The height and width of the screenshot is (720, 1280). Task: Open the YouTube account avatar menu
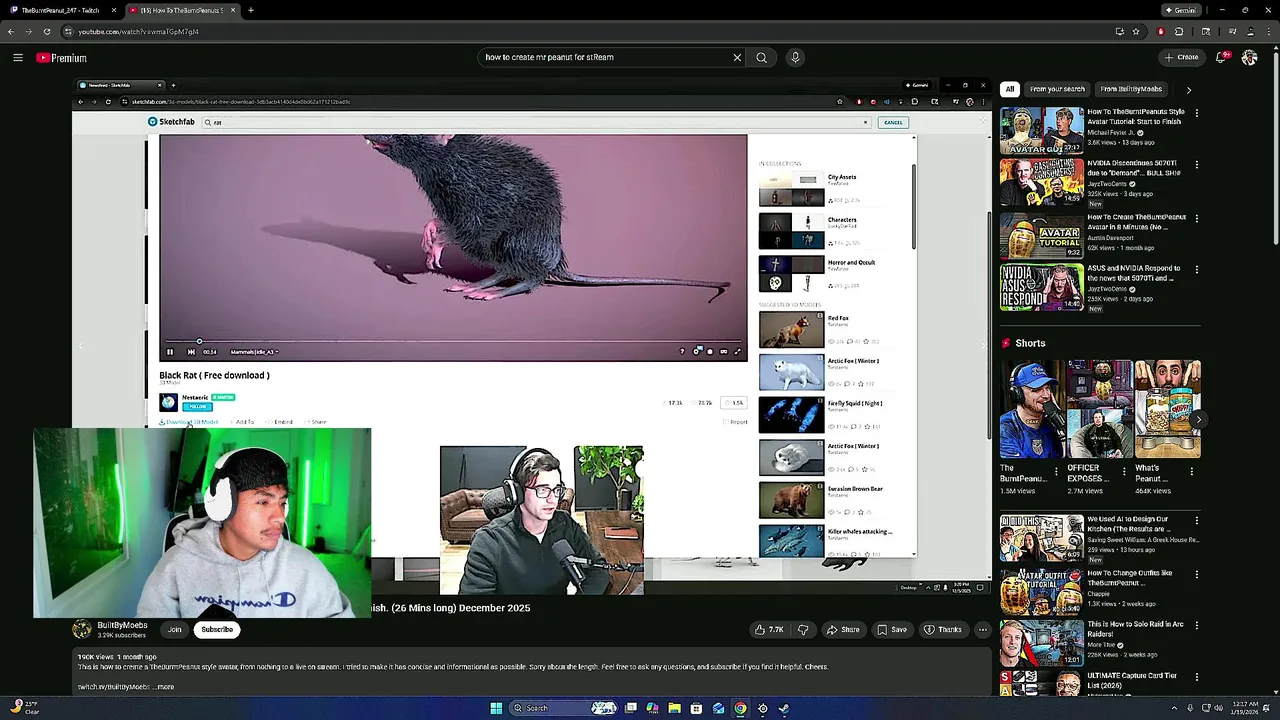1249,57
